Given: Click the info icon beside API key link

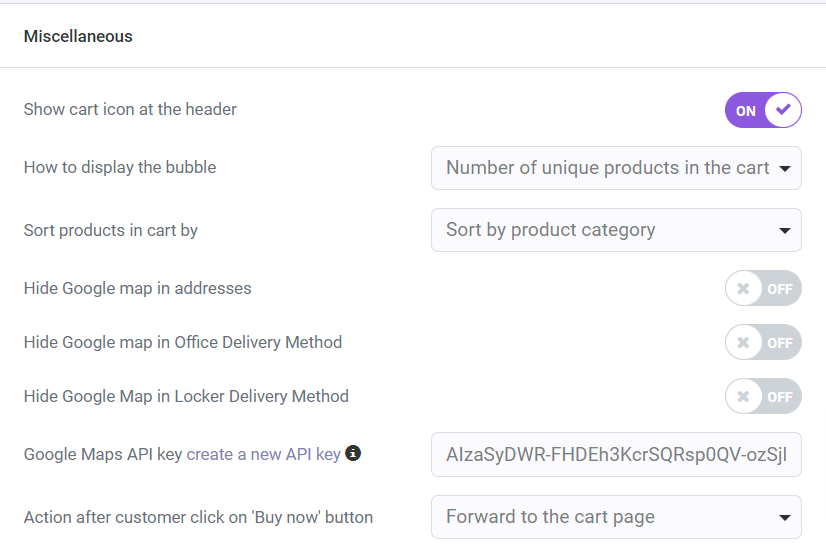Looking at the screenshot, I should [353, 453].
